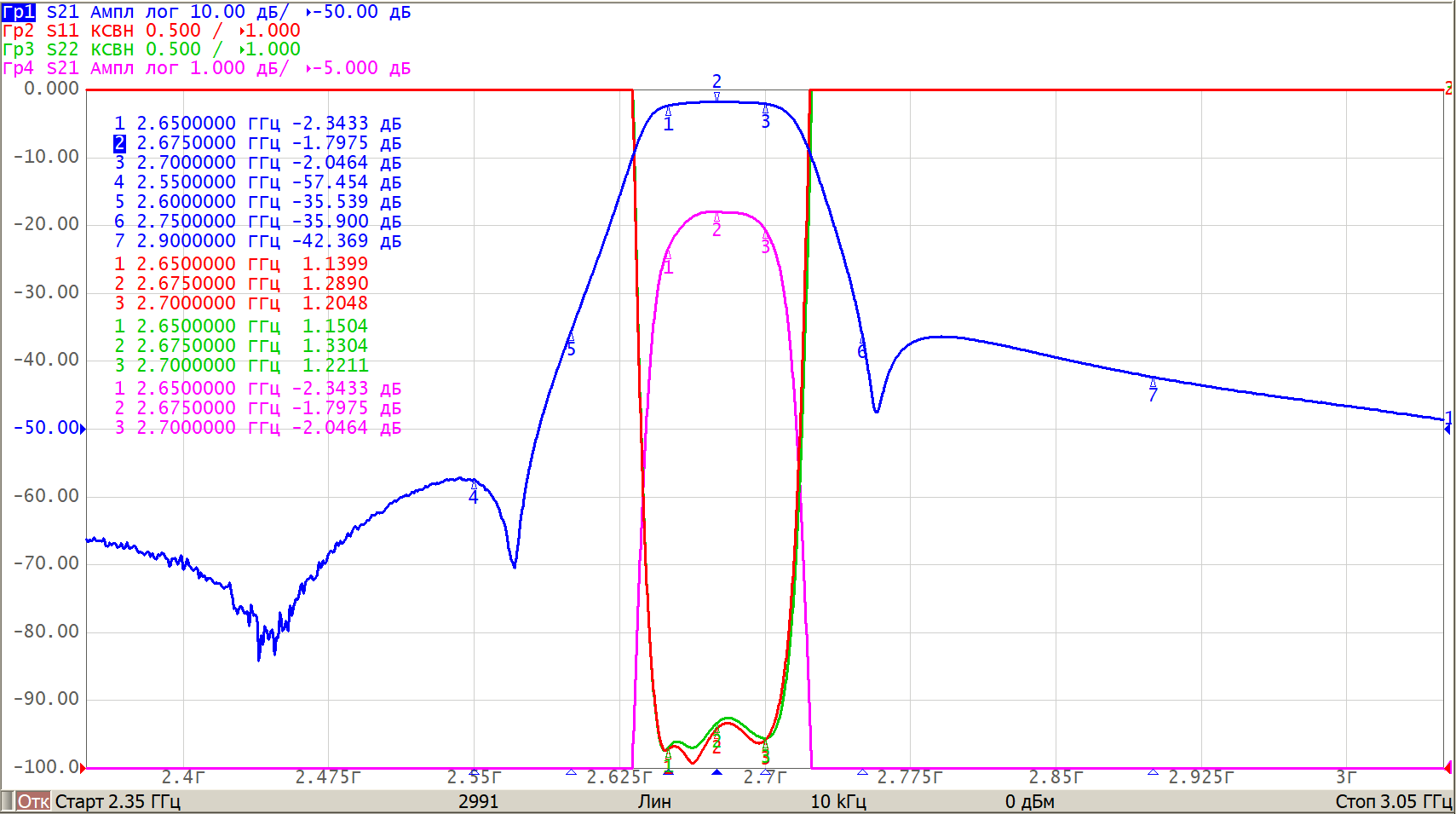The image size is (1456, 814).
Task: Pick blue marker 6 on the falling slope
Action: [x=861, y=350]
